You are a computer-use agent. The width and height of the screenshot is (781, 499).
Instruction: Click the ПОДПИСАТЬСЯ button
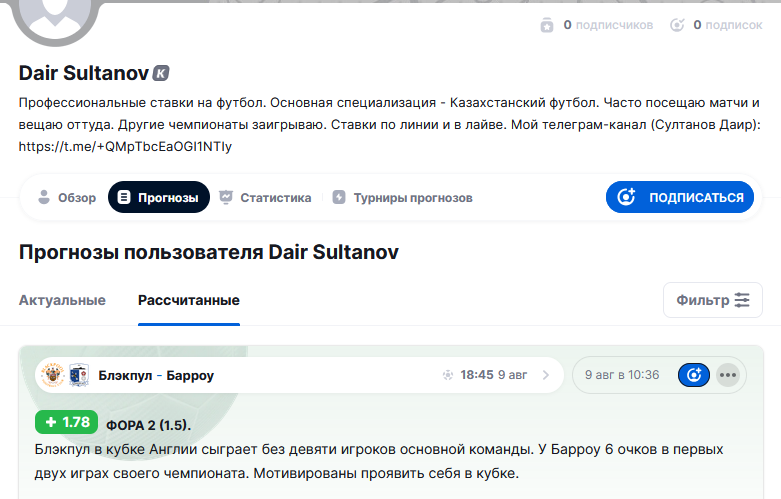(x=679, y=197)
